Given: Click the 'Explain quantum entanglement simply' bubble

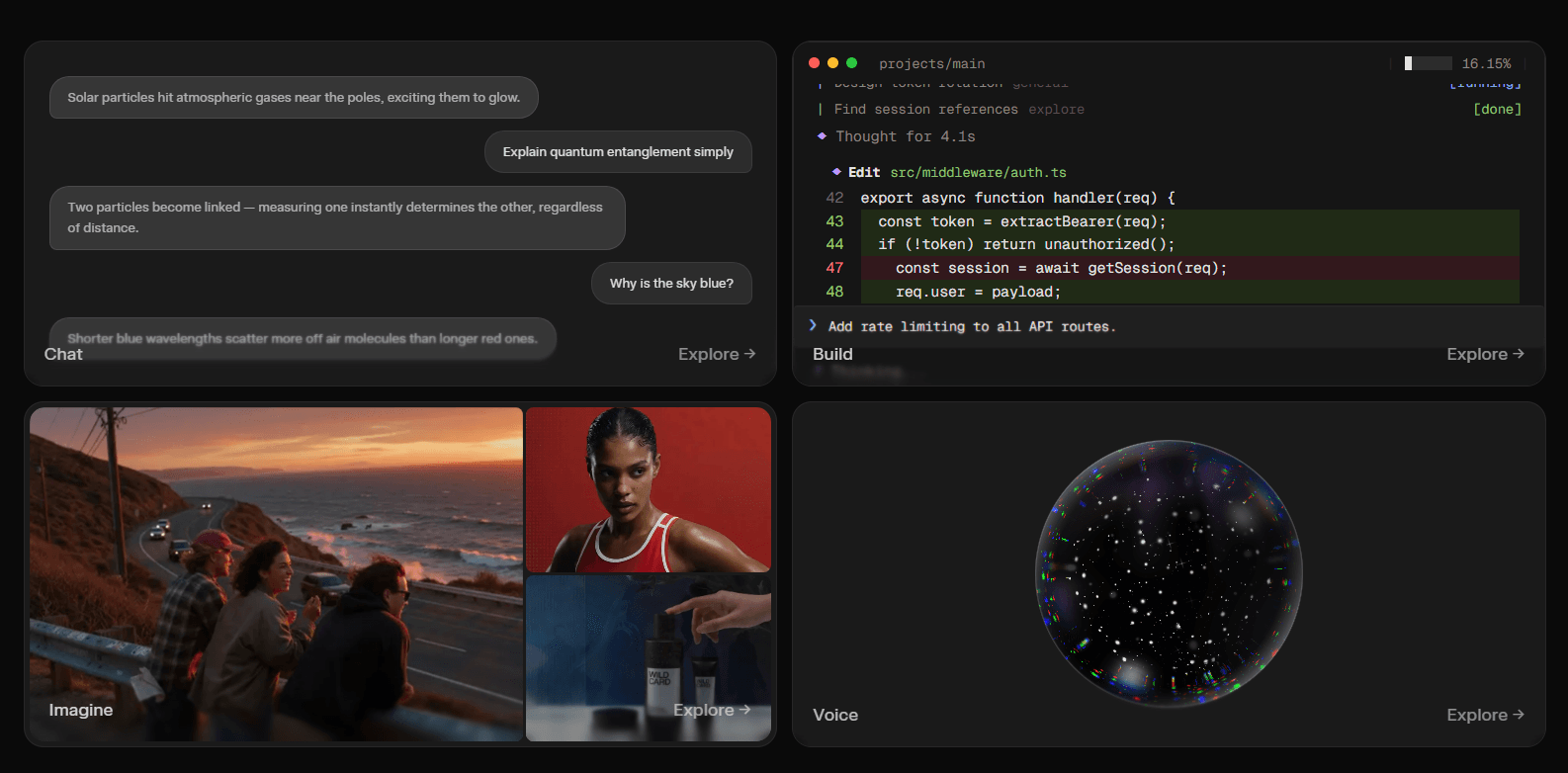Looking at the screenshot, I should pyautogui.click(x=618, y=151).
